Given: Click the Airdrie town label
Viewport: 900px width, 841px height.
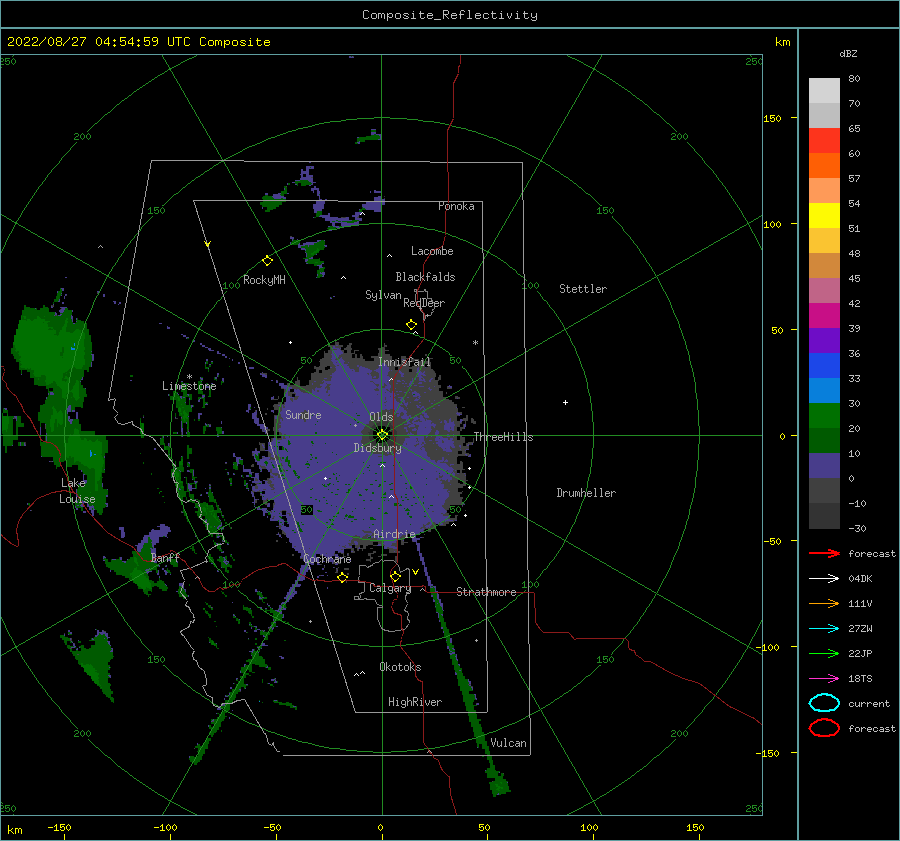Looking at the screenshot, I should click(394, 534).
